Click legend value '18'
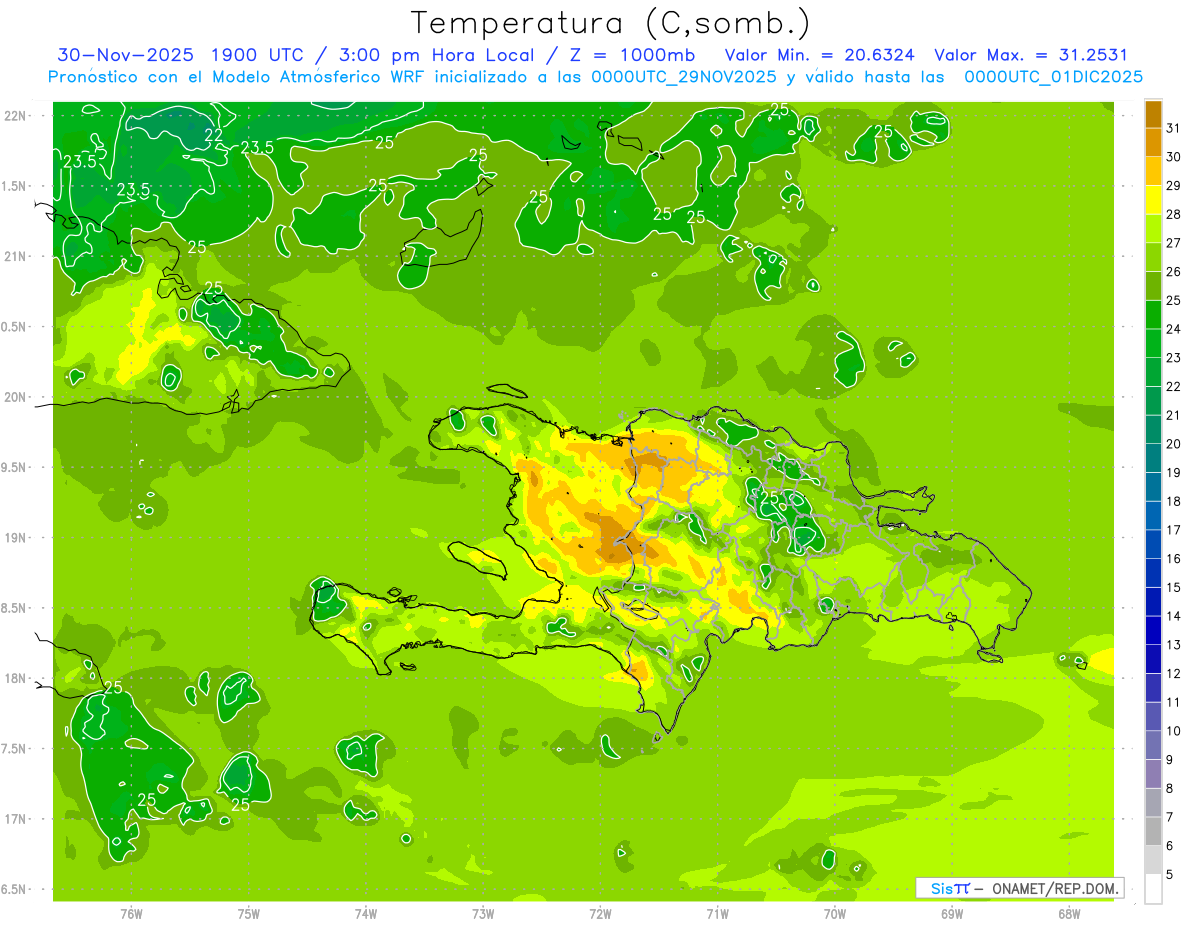The image size is (1200, 927). click(x=1174, y=501)
